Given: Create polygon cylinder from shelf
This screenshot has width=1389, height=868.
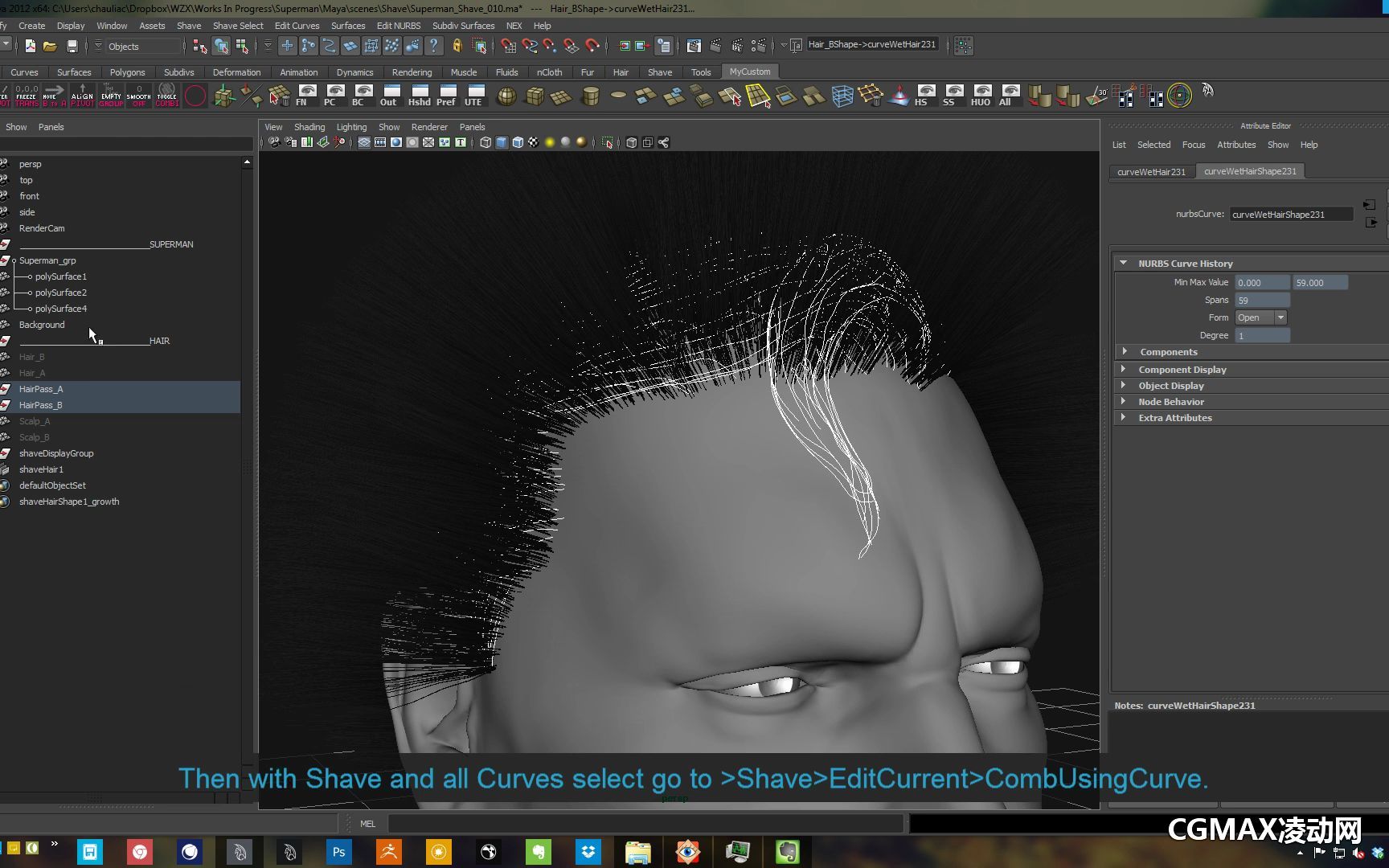Looking at the screenshot, I should pos(591,96).
